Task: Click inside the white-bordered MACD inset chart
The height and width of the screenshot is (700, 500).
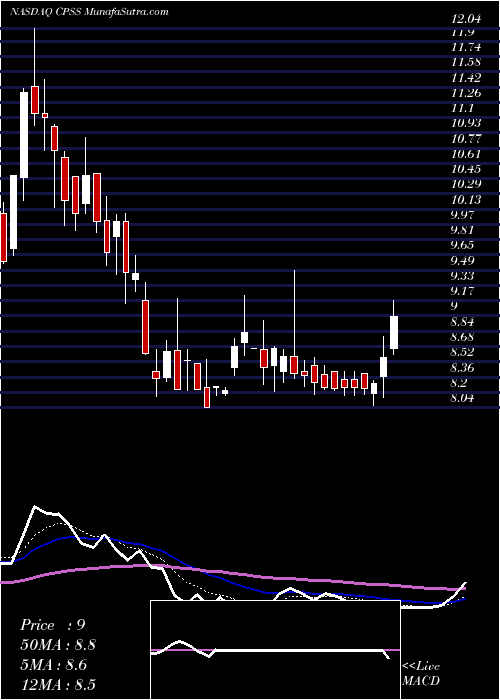Action: pos(275,650)
